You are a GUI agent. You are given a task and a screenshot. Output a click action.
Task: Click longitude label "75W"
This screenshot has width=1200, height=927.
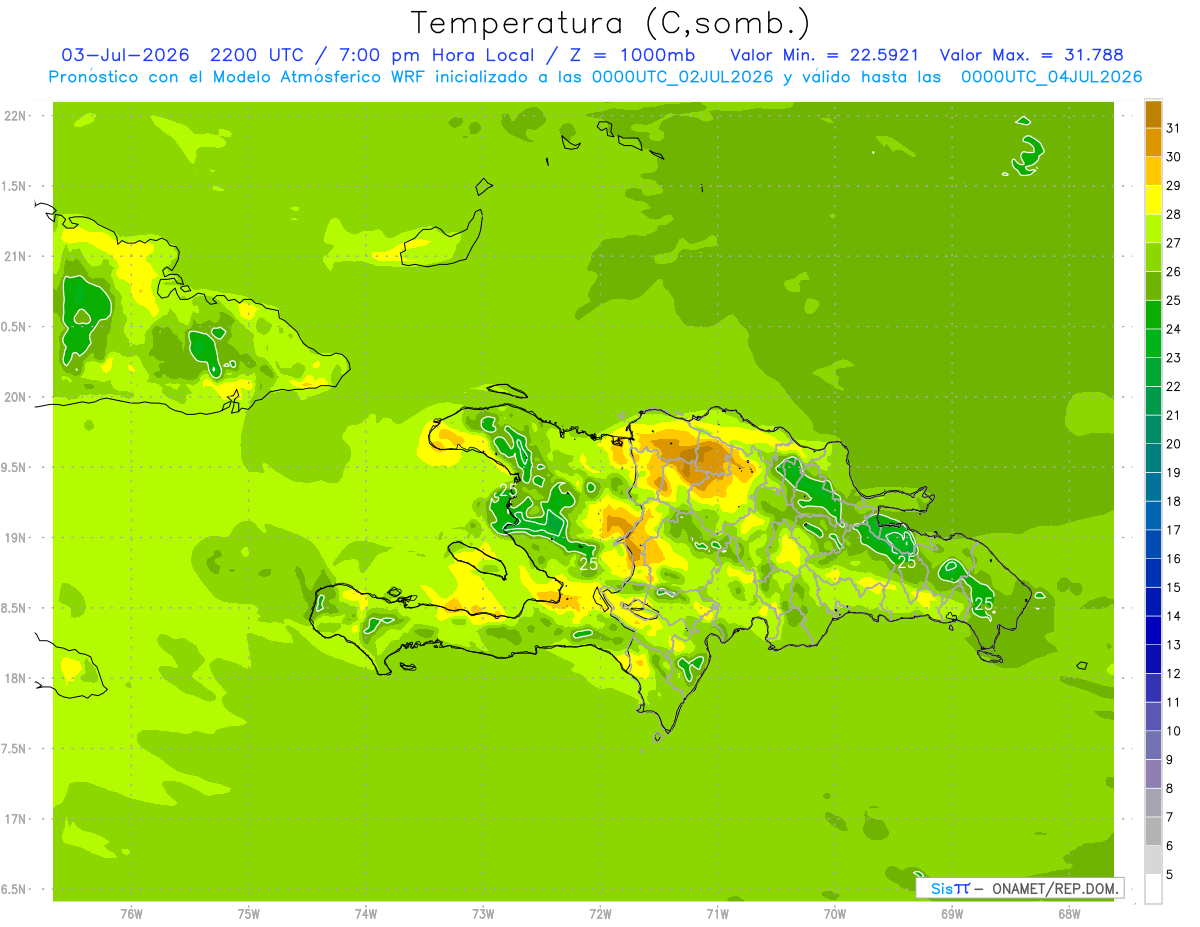coord(249,914)
